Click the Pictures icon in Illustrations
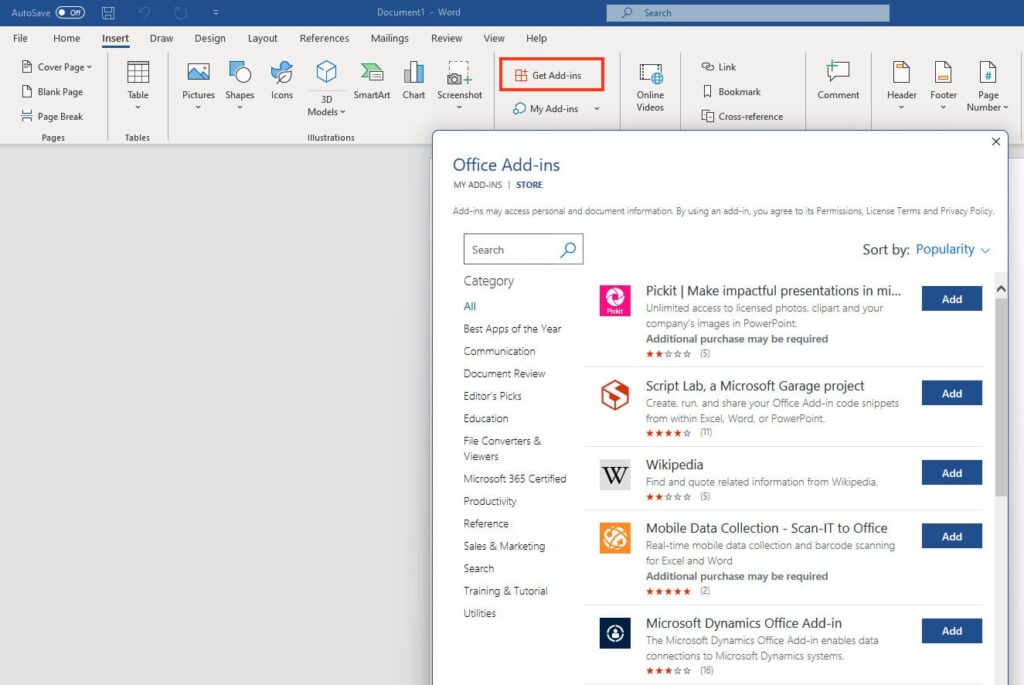This screenshot has height=685, width=1024. pos(198,73)
